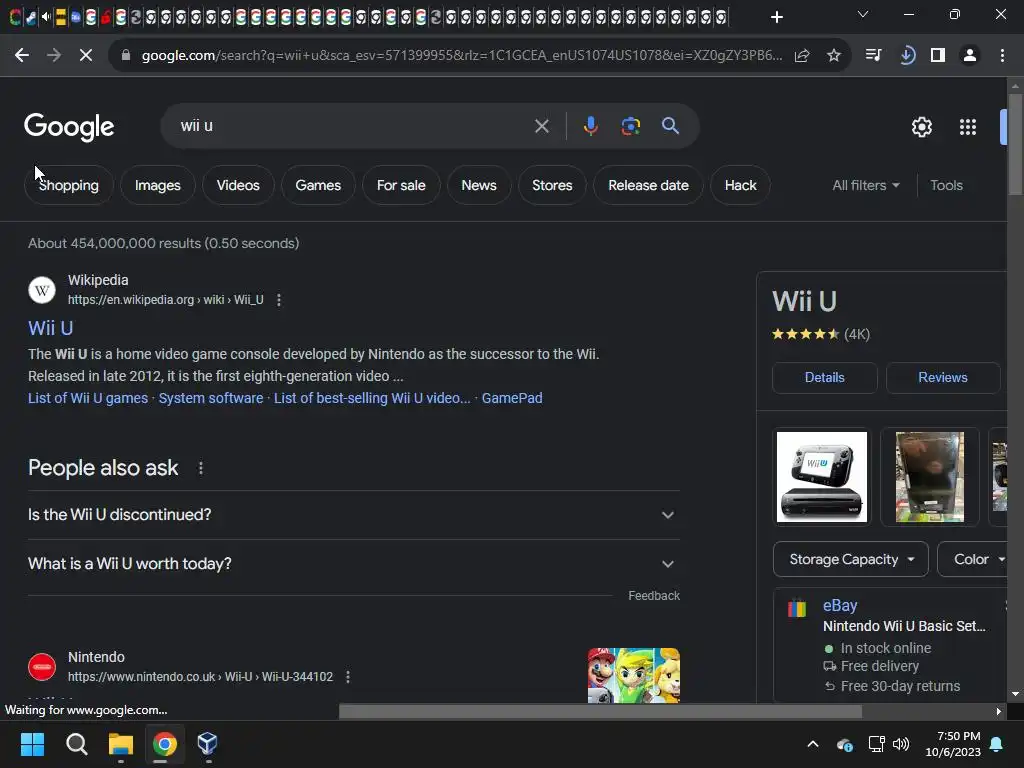Open the Windows Start menu
1024x768 pixels.
32,744
